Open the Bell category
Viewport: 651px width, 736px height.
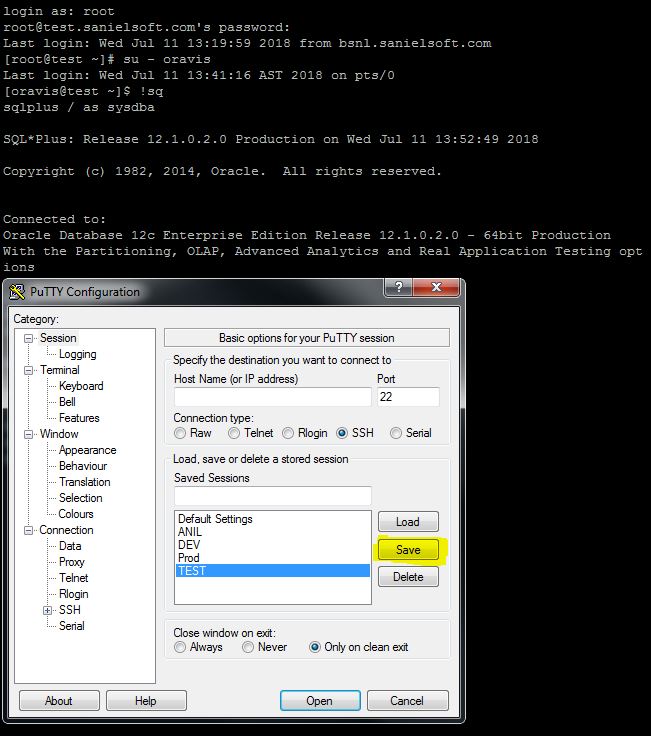[x=67, y=402]
